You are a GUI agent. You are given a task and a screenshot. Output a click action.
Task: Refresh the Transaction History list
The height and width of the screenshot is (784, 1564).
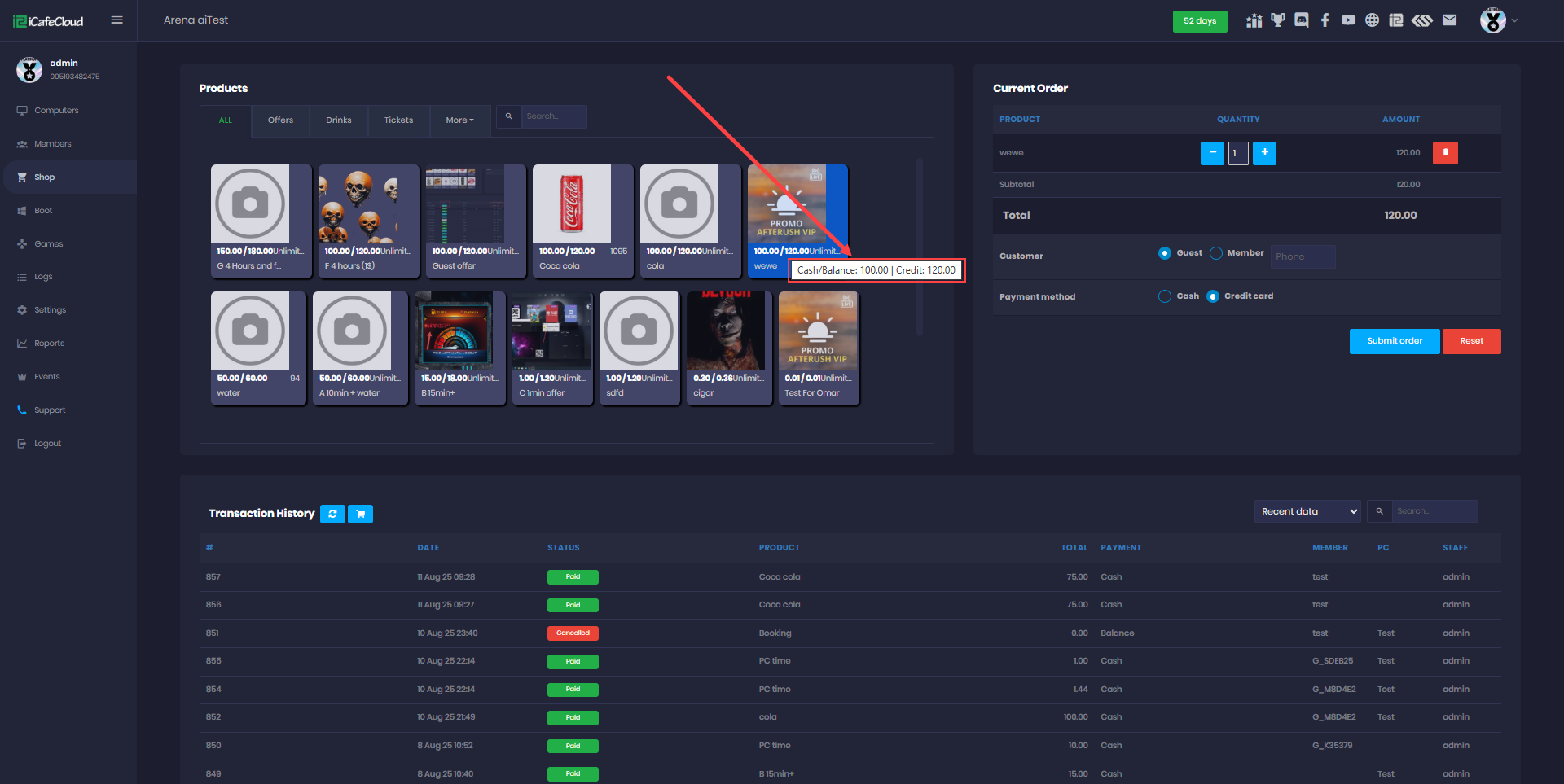[x=332, y=514]
